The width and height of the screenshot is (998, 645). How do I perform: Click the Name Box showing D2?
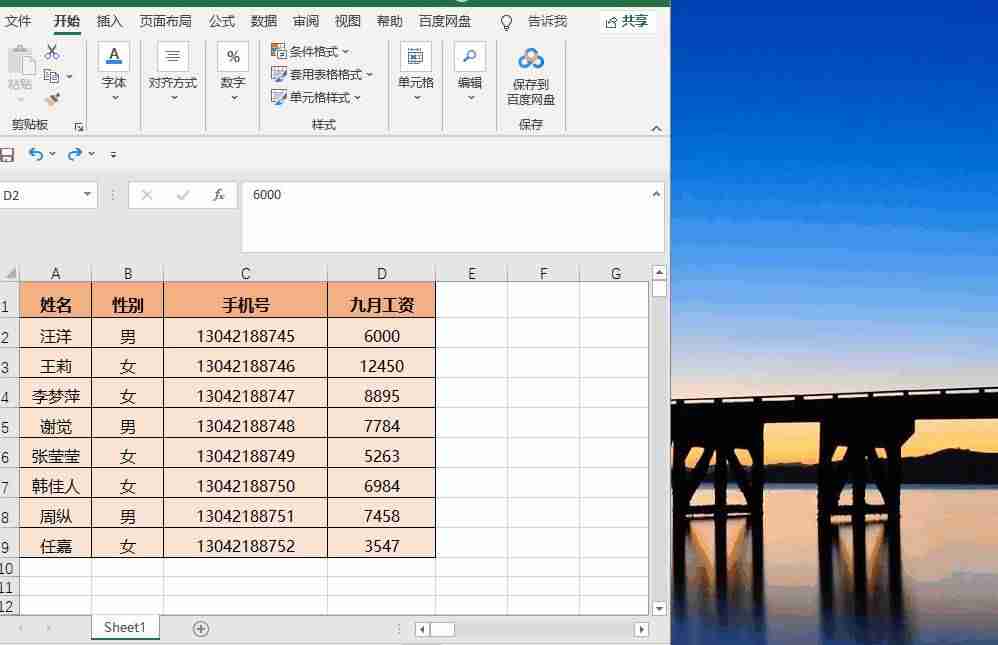point(39,195)
